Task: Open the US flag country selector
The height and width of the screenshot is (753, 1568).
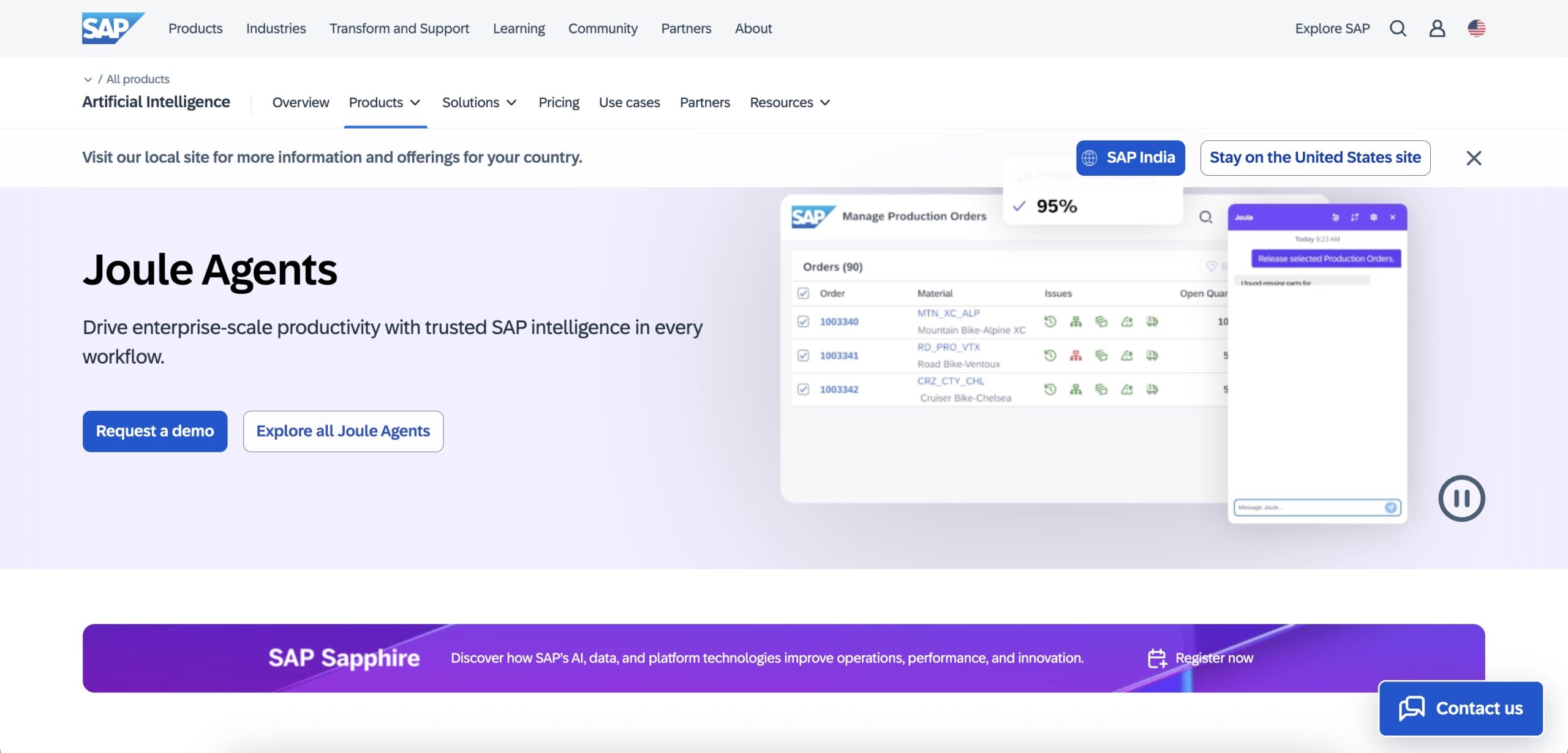Action: coord(1476,28)
